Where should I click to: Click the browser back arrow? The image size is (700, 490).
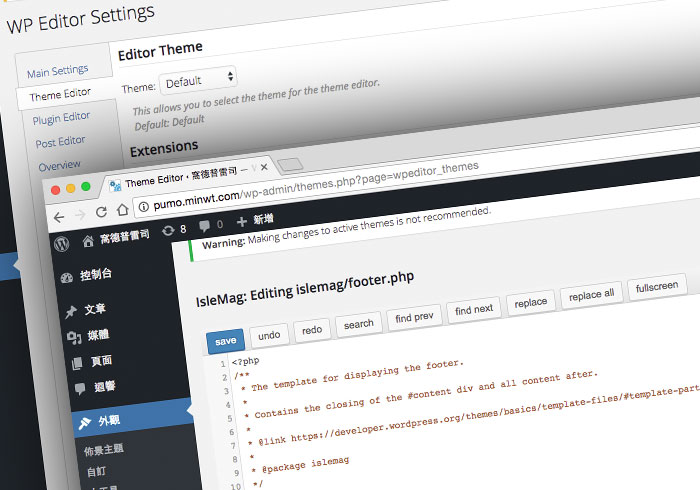(59, 217)
